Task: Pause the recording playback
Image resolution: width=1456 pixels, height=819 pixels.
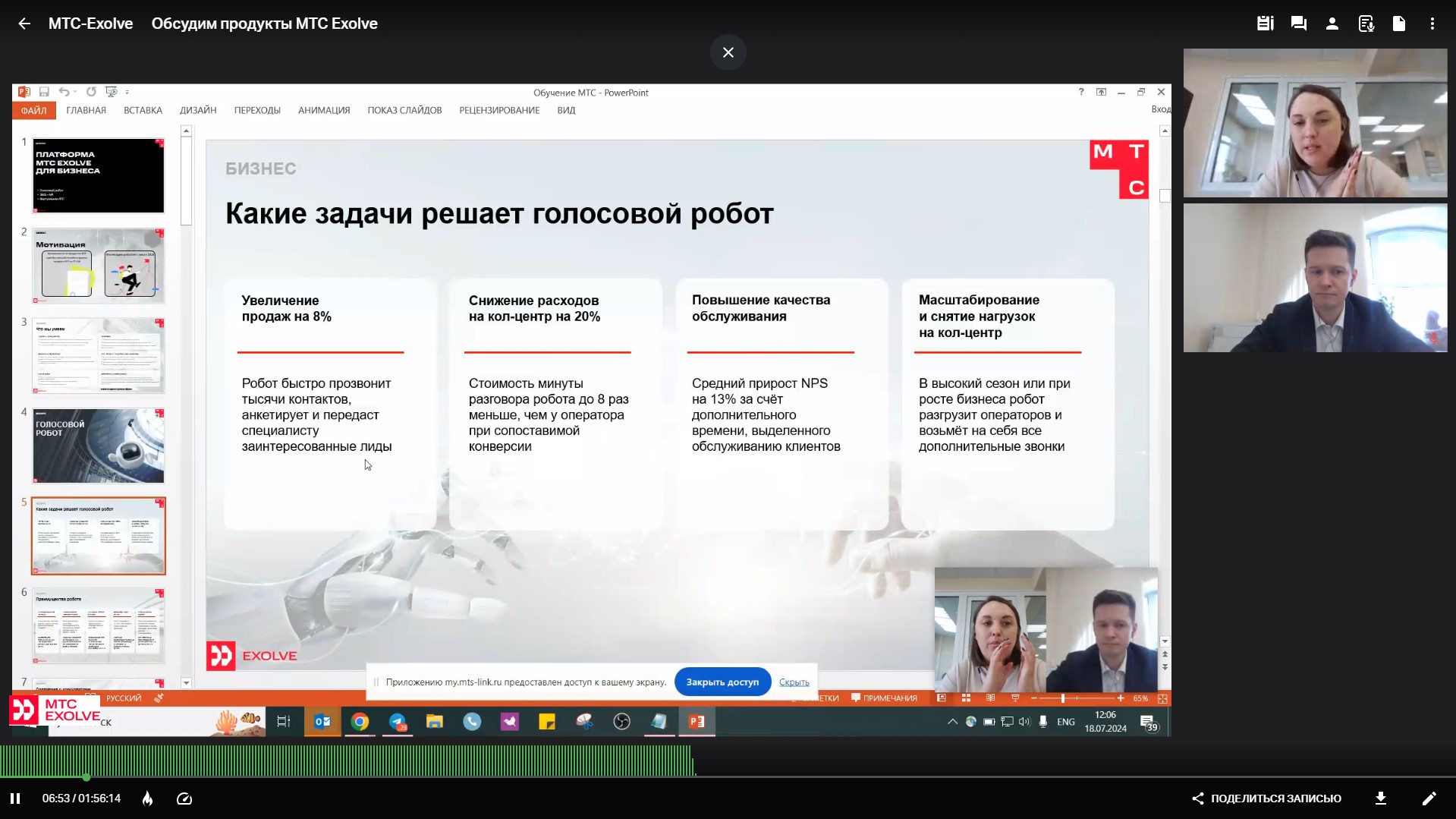Action: coord(15,799)
